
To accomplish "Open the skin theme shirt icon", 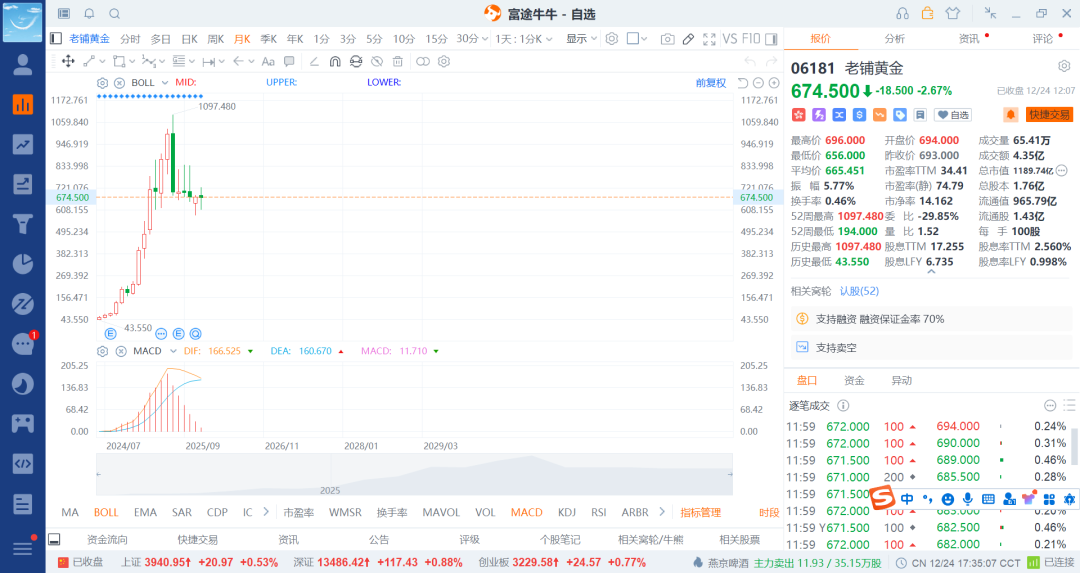I will tap(953, 14).
